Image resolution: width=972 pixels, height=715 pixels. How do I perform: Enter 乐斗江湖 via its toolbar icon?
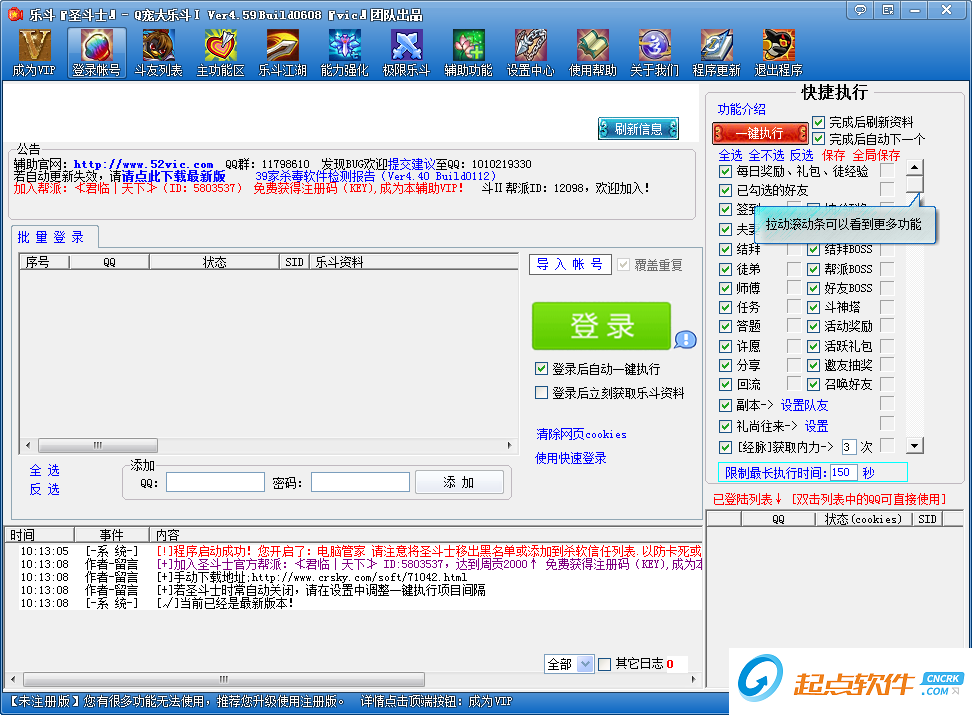(x=282, y=52)
